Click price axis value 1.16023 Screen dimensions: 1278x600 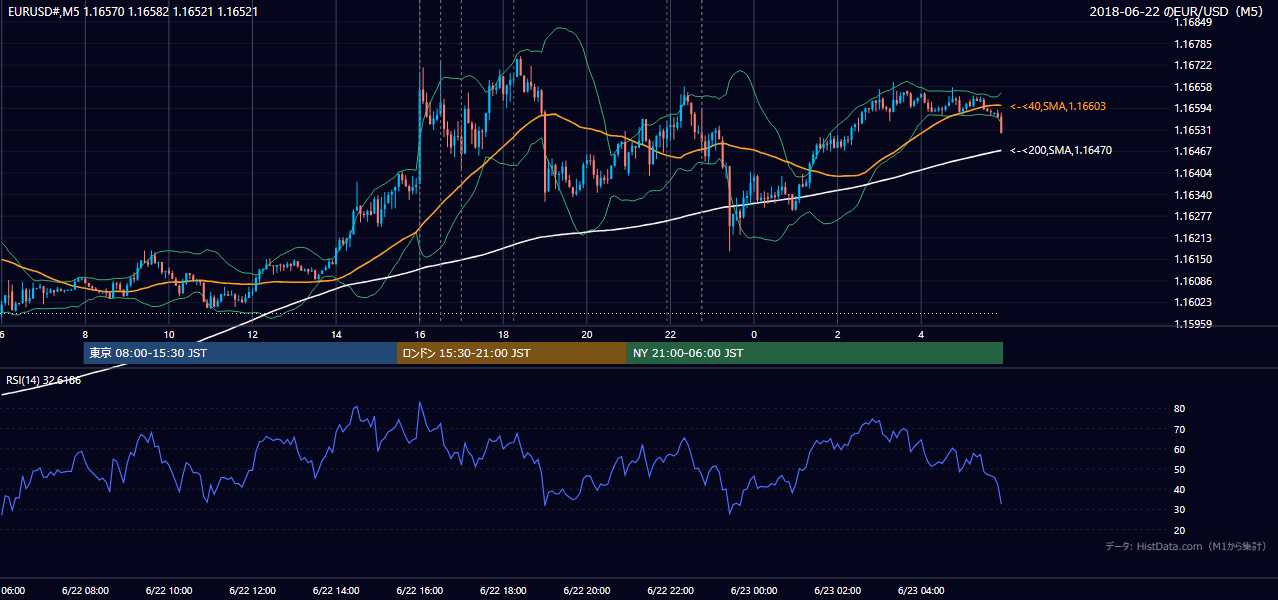point(1193,302)
